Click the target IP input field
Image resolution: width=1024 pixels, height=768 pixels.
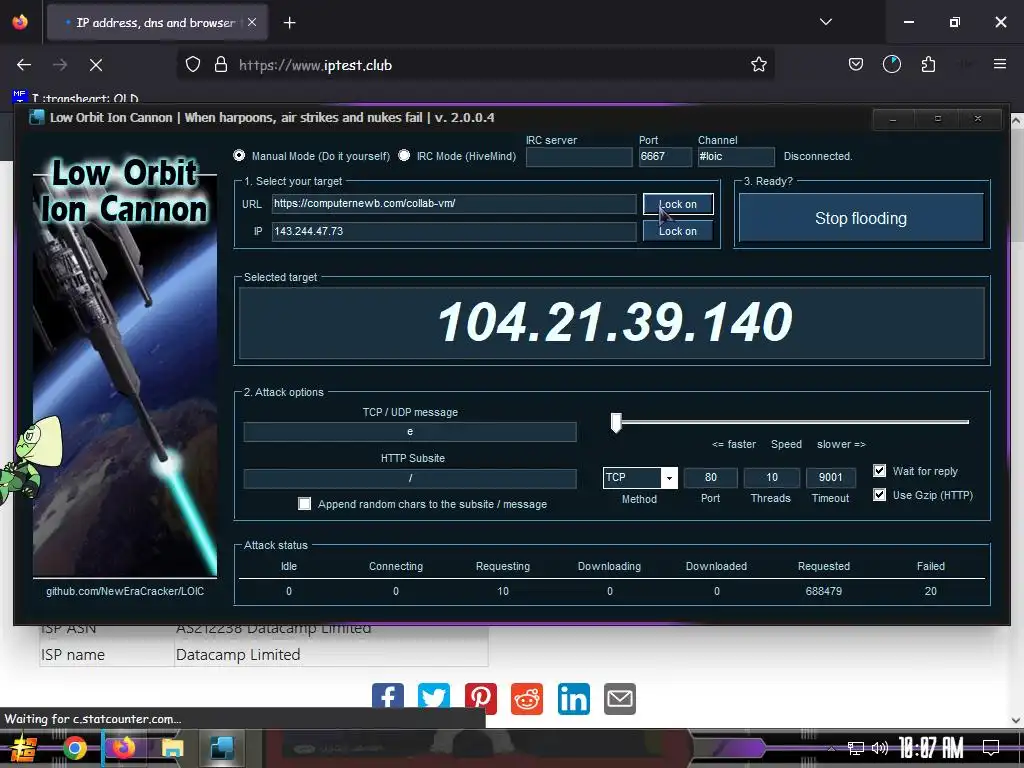pyautogui.click(x=454, y=231)
